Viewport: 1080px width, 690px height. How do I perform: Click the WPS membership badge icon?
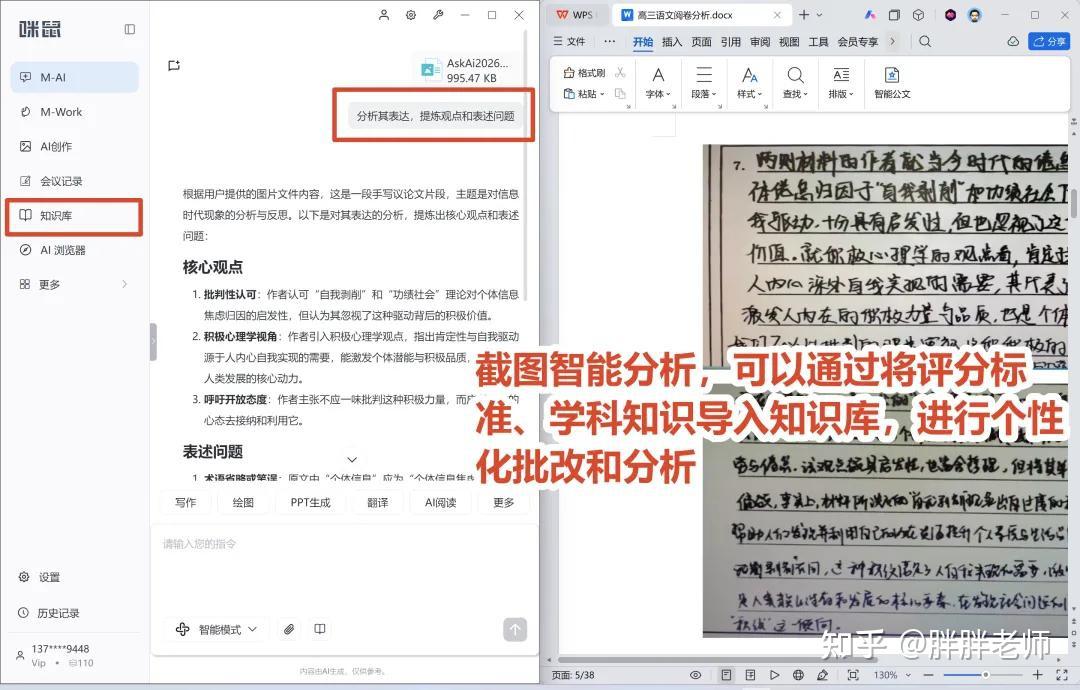(951, 14)
